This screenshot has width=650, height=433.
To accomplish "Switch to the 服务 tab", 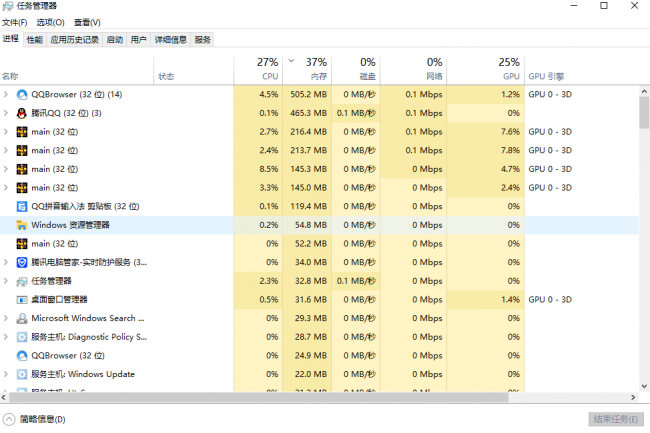I will pyautogui.click(x=203, y=40).
